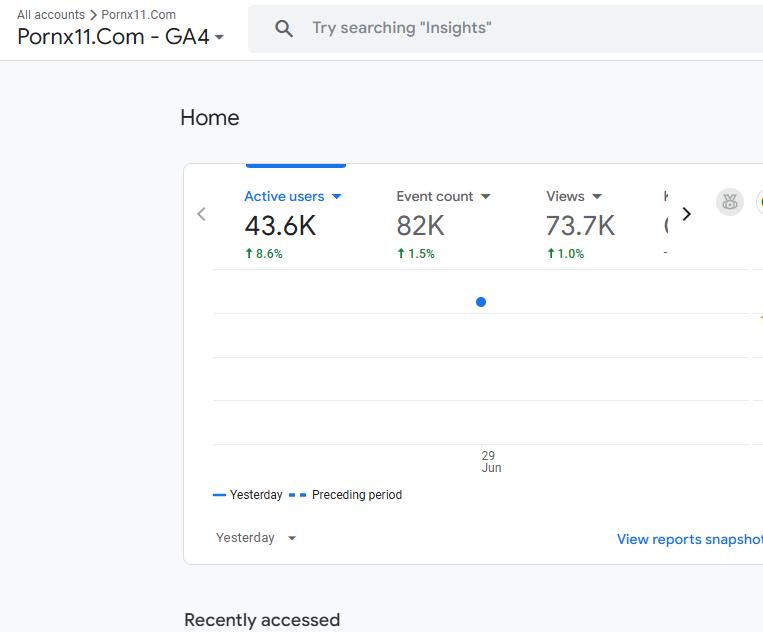763x632 pixels.
Task: Click the 29 Jun axis label
Action: click(490, 461)
